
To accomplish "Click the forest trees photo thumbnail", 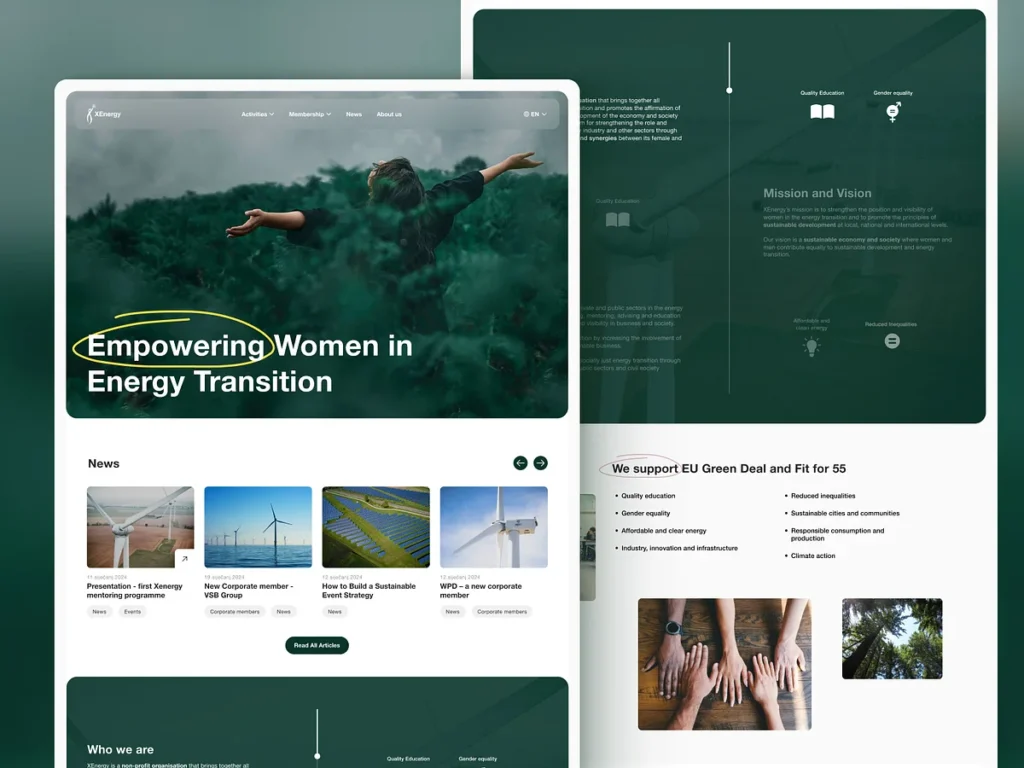I will (x=891, y=638).
